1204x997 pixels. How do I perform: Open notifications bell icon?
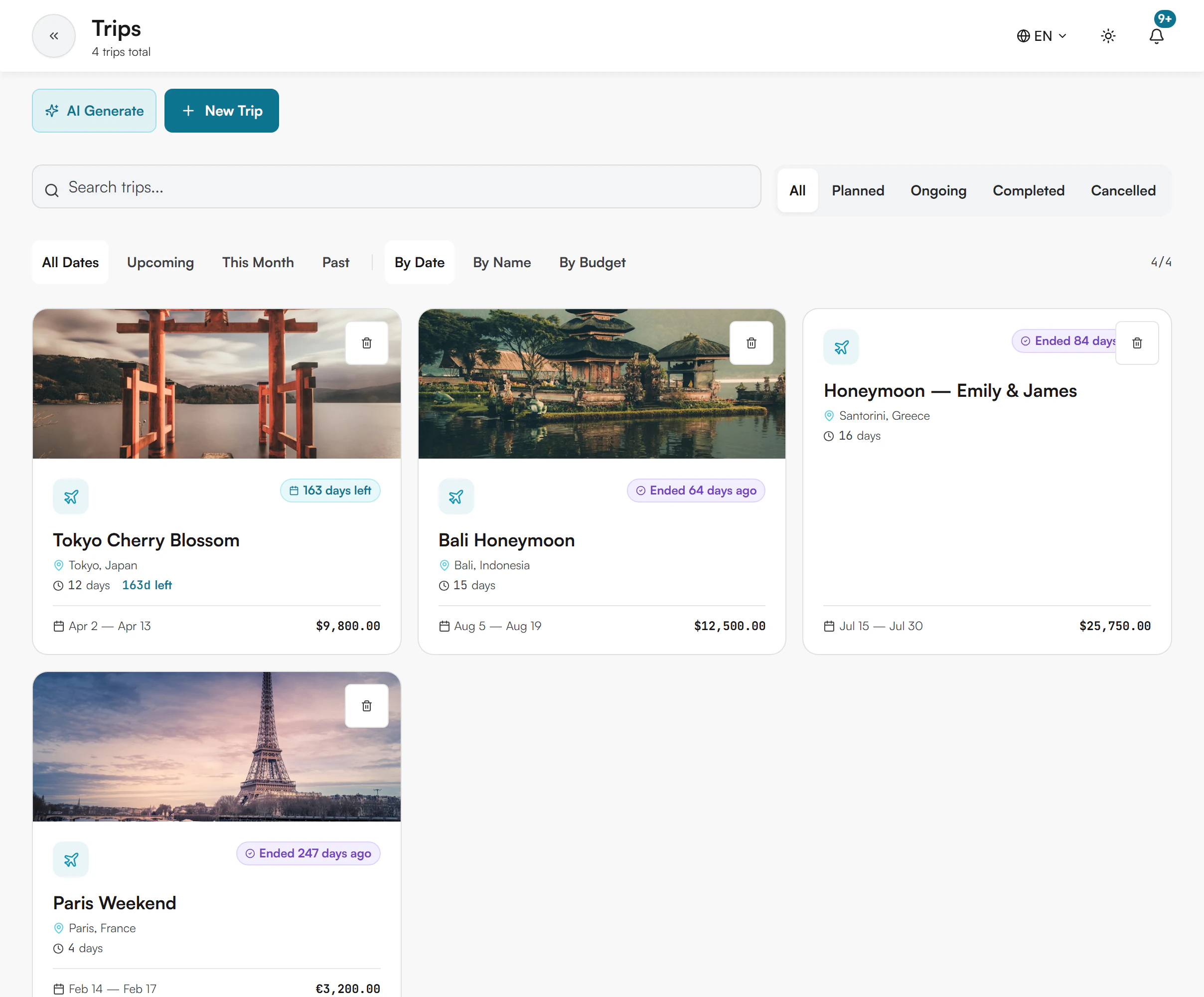(1157, 36)
